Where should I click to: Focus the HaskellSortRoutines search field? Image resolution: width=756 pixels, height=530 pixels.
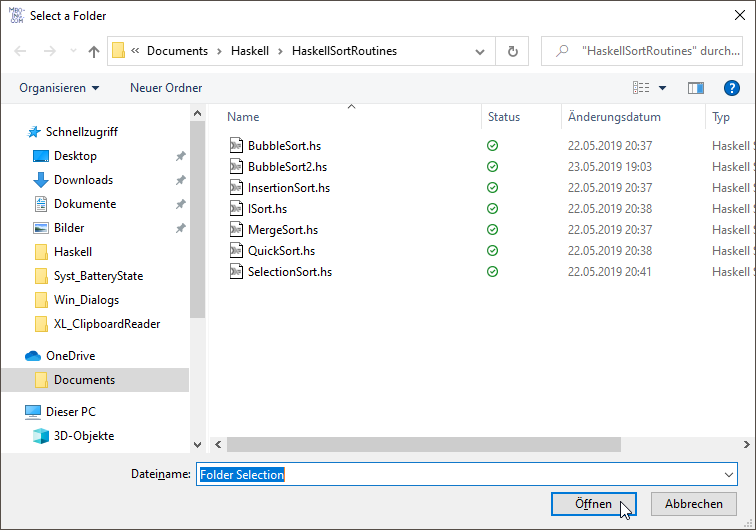(x=642, y=51)
